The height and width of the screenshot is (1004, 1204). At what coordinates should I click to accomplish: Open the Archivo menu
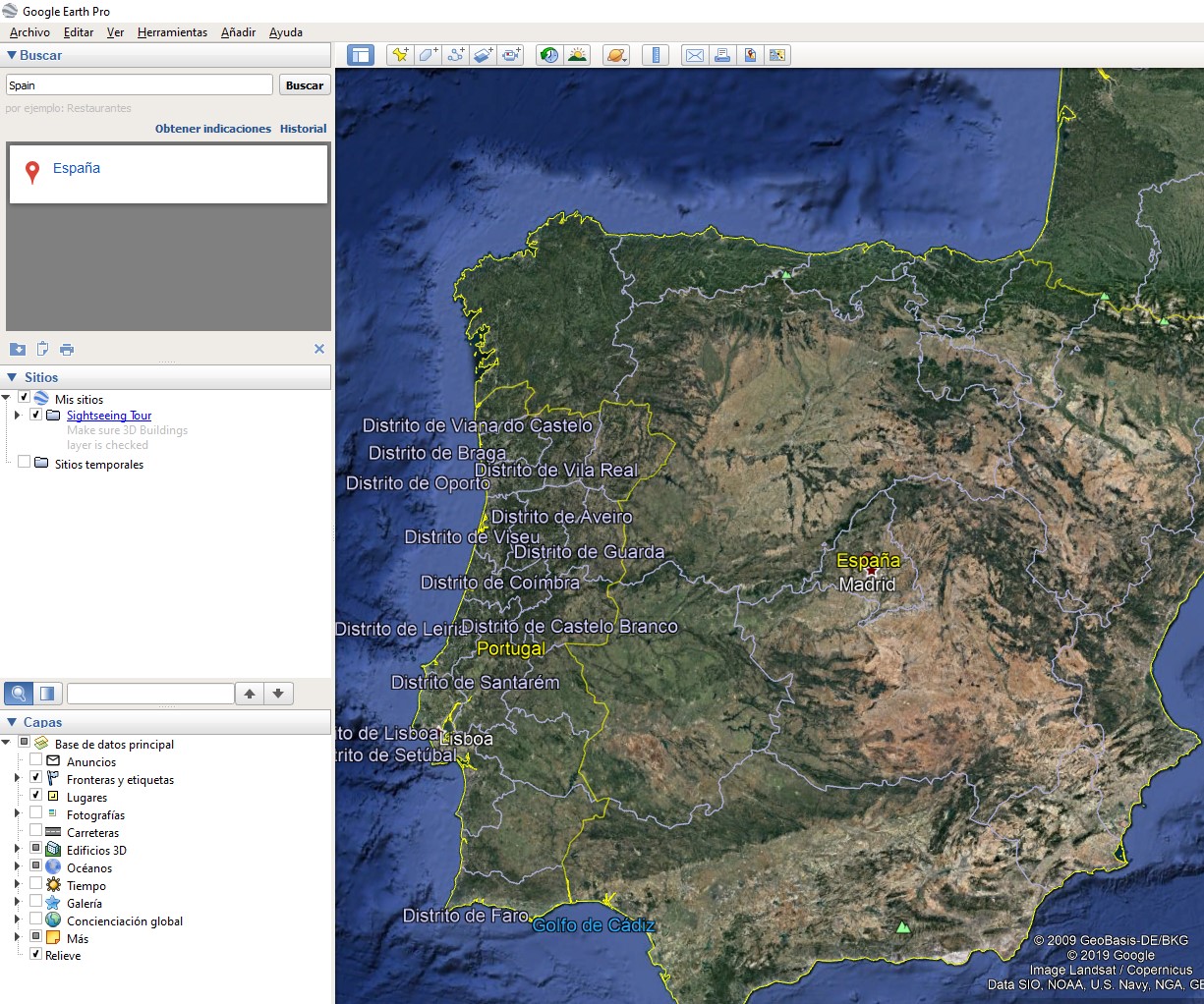pos(29,32)
